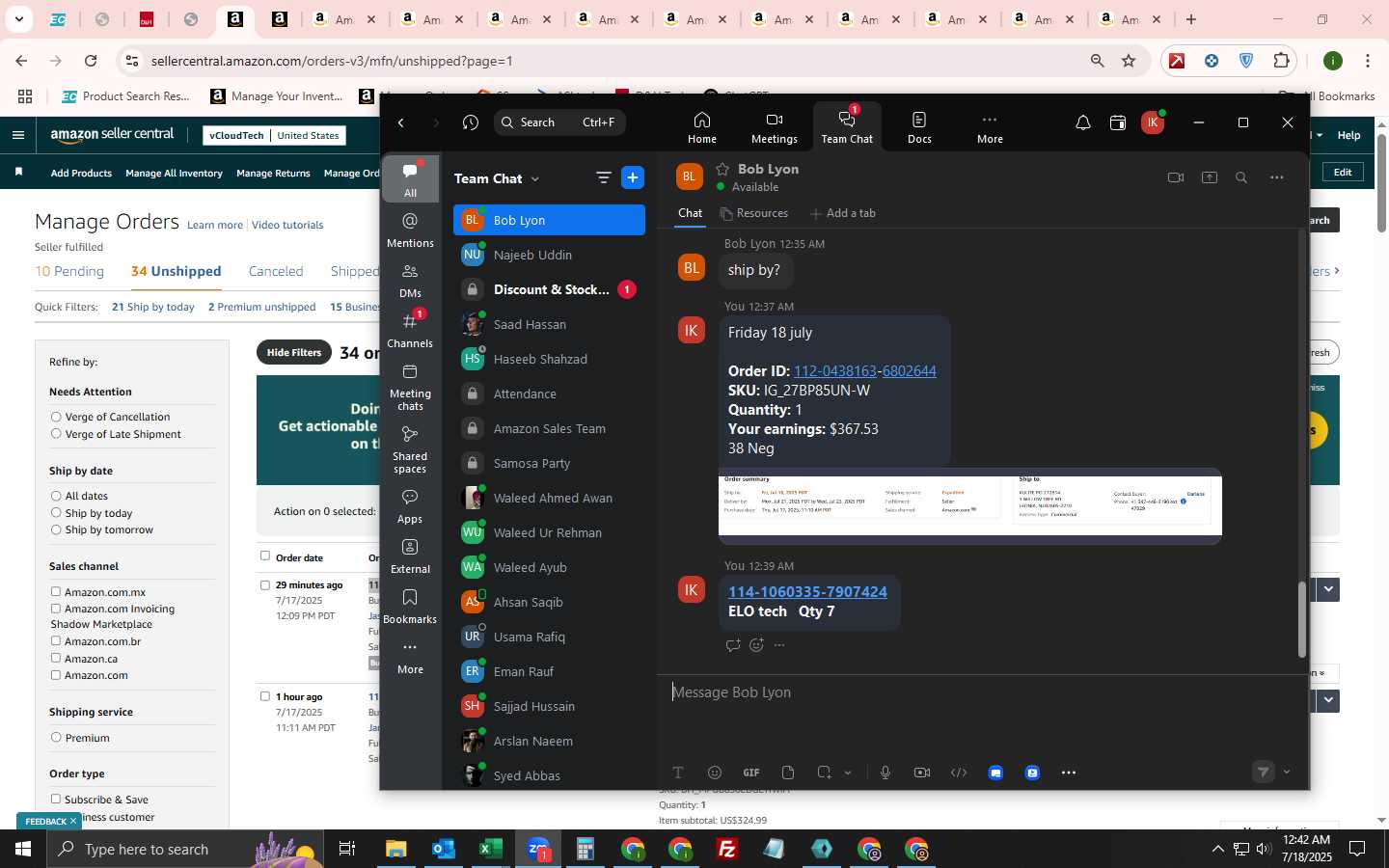Image resolution: width=1389 pixels, height=868 pixels.
Task: Open Manage Returns menu
Action: click(273, 173)
